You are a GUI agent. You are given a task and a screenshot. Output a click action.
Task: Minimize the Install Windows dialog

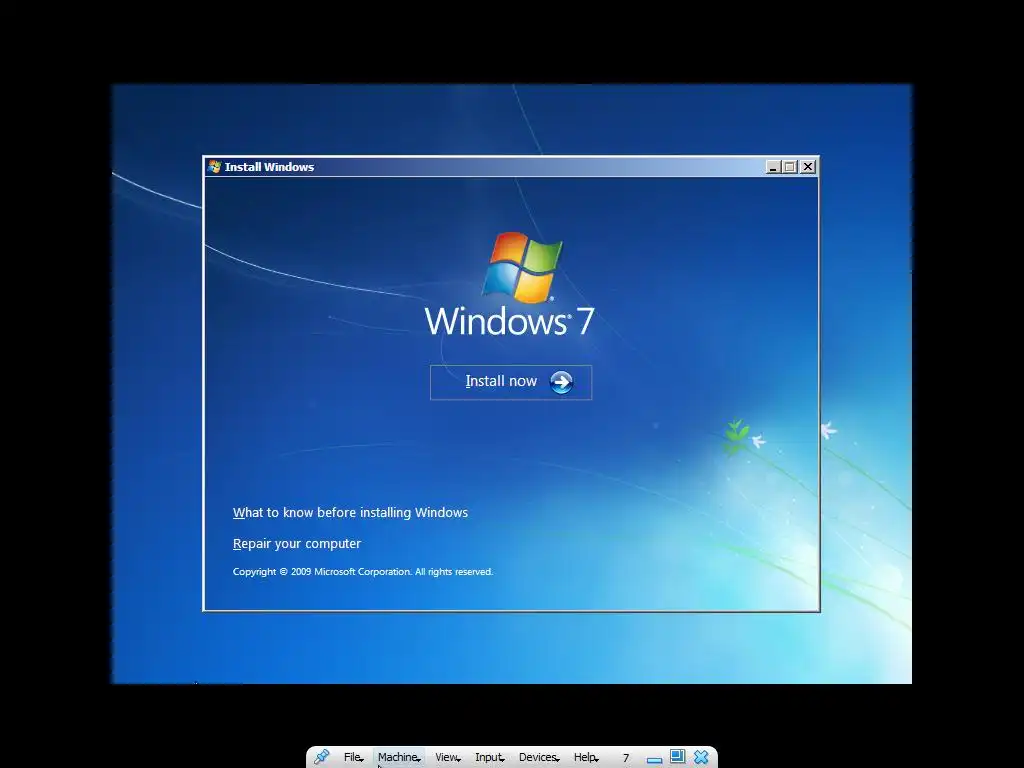[773, 167]
